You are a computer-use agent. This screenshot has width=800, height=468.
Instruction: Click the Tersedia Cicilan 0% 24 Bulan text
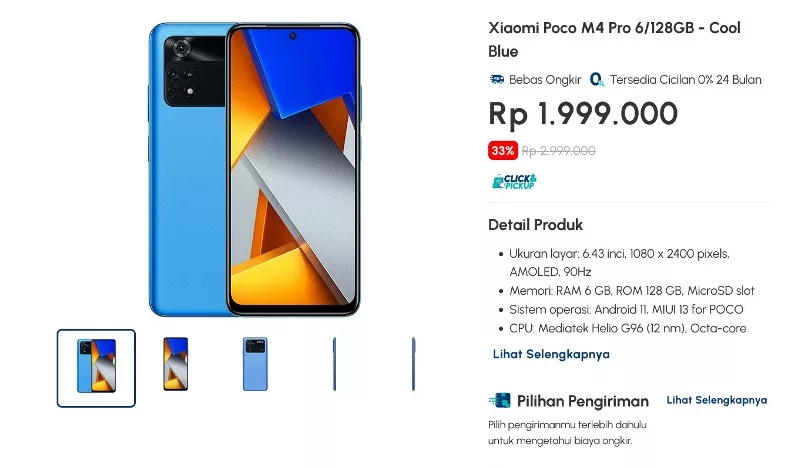(686, 80)
